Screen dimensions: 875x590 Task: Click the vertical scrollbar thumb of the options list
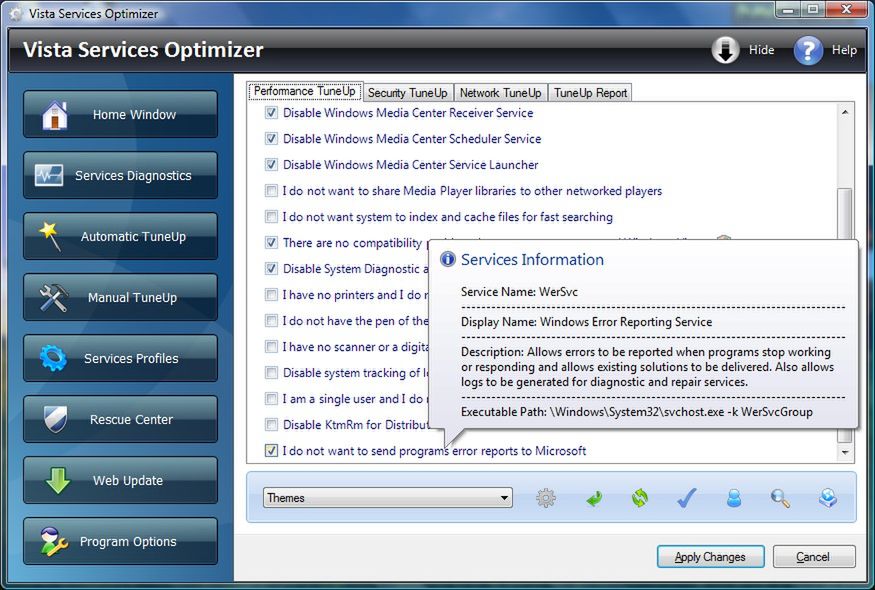tap(845, 215)
